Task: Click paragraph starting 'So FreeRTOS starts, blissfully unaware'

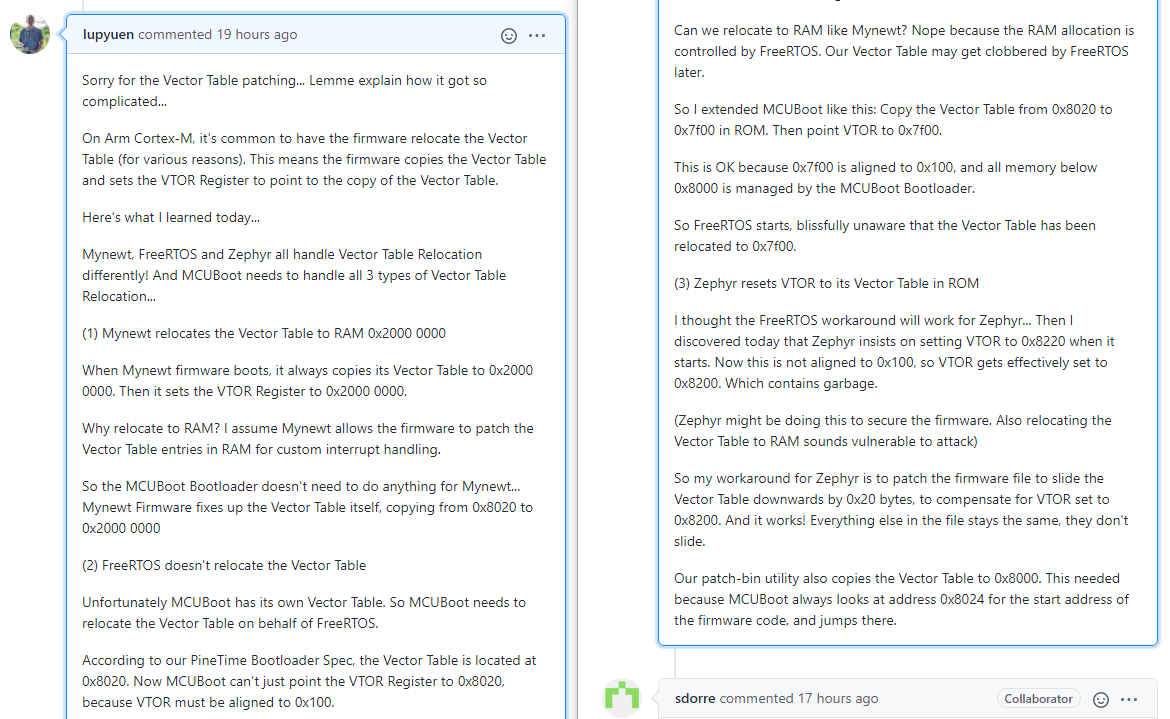Action: [885, 236]
